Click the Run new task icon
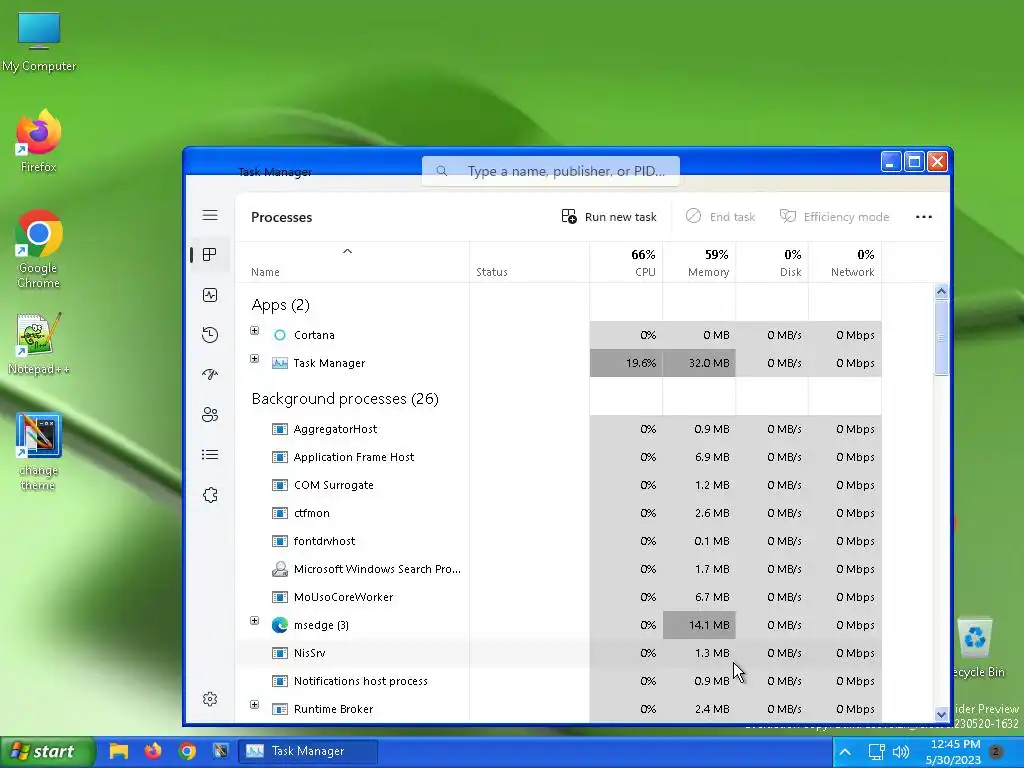1024x768 pixels. [569, 216]
